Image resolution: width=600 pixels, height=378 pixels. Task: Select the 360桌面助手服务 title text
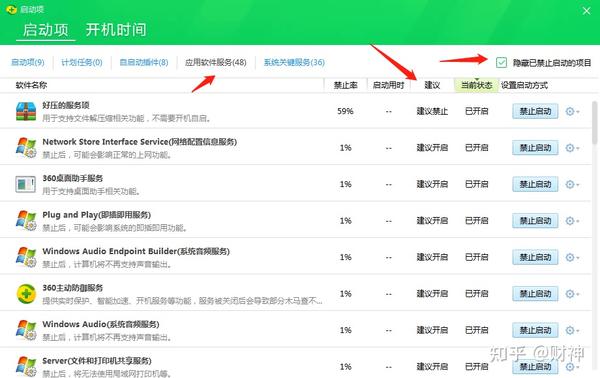coord(73,178)
